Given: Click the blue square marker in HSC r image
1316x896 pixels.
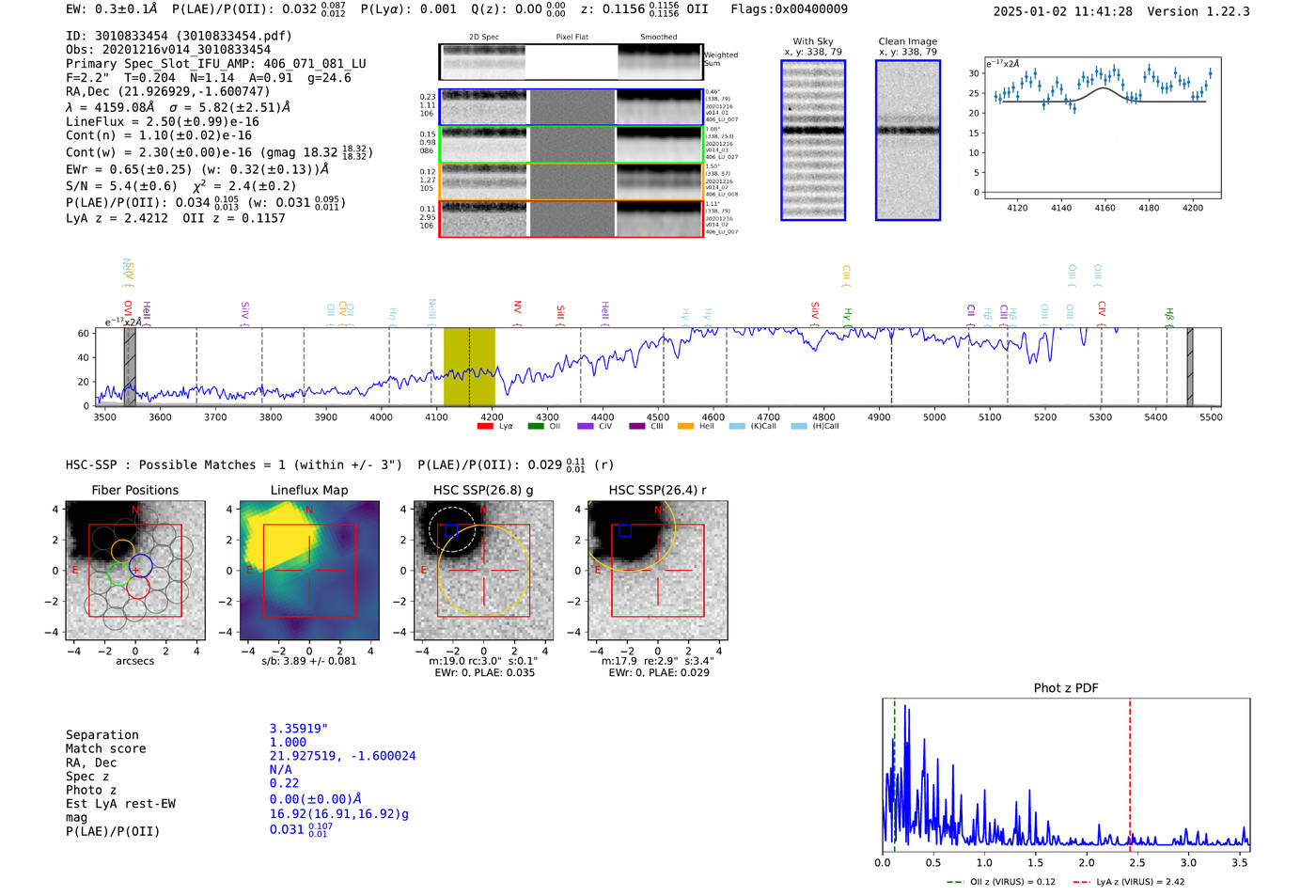Looking at the screenshot, I should tap(625, 530).
